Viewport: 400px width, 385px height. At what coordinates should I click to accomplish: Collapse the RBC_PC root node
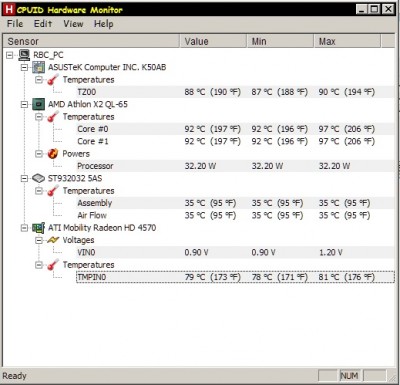[x=10, y=55]
